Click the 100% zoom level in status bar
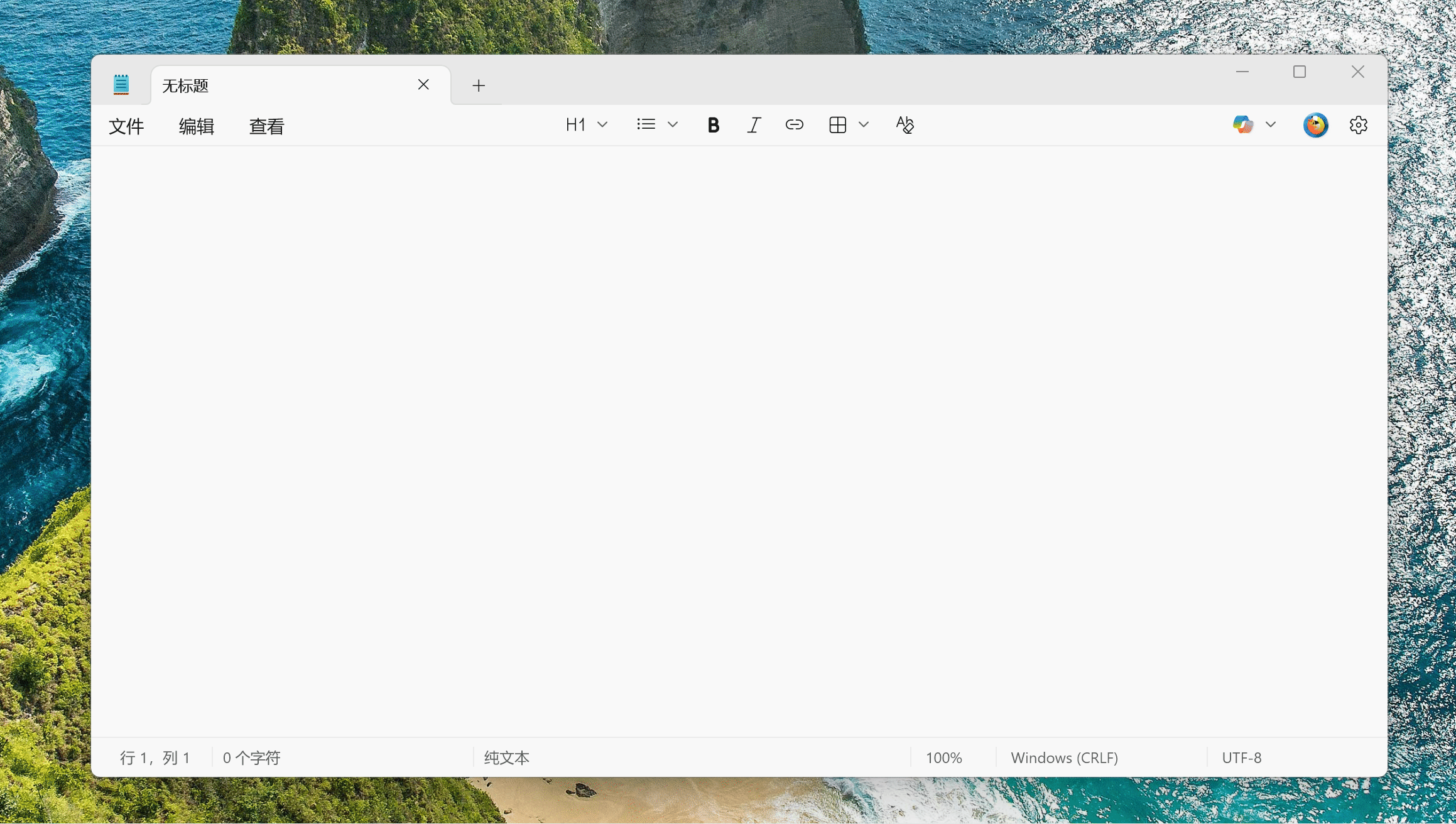1456x824 pixels. [943, 757]
